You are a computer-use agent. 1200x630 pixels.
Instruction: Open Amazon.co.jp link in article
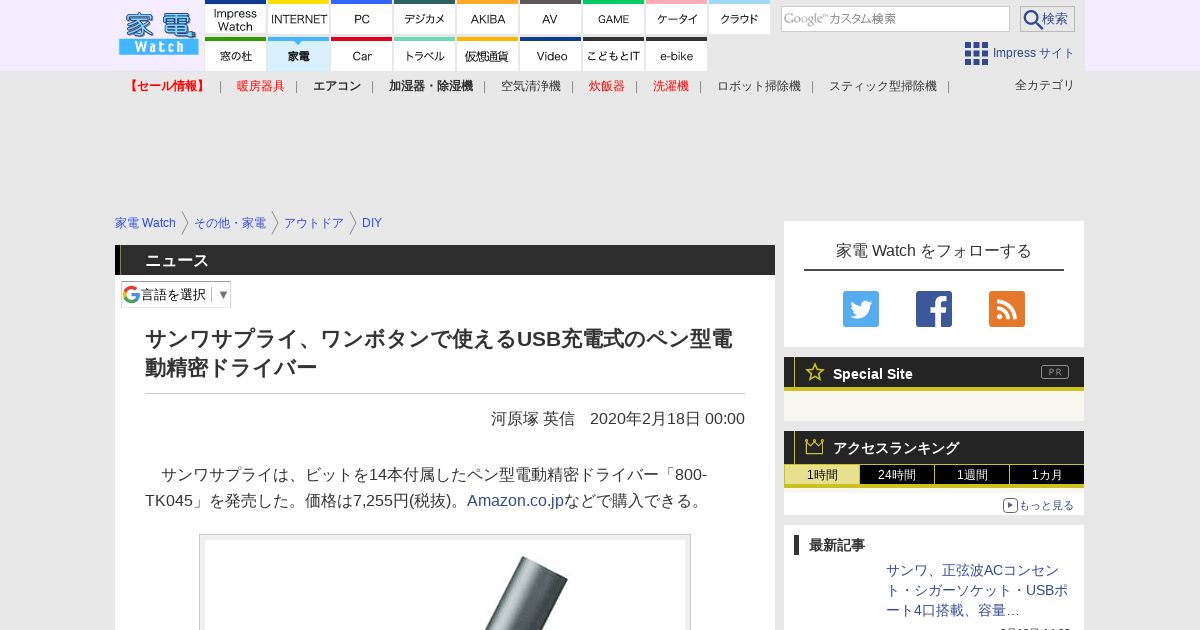515,500
